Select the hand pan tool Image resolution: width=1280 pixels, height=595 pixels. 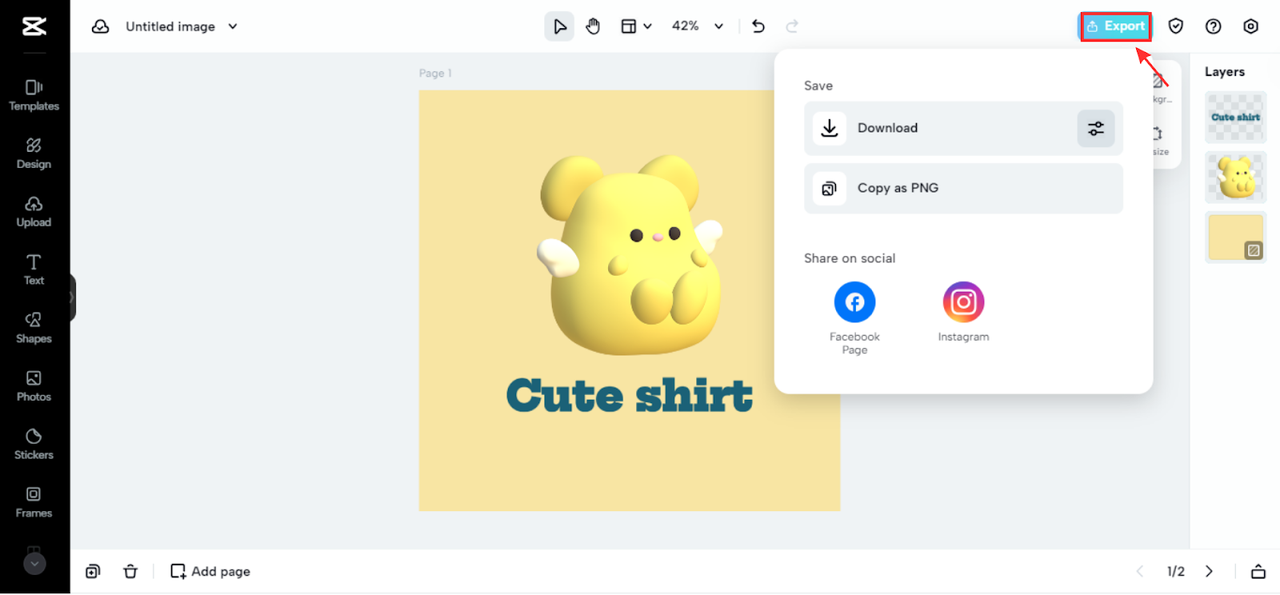pos(593,26)
